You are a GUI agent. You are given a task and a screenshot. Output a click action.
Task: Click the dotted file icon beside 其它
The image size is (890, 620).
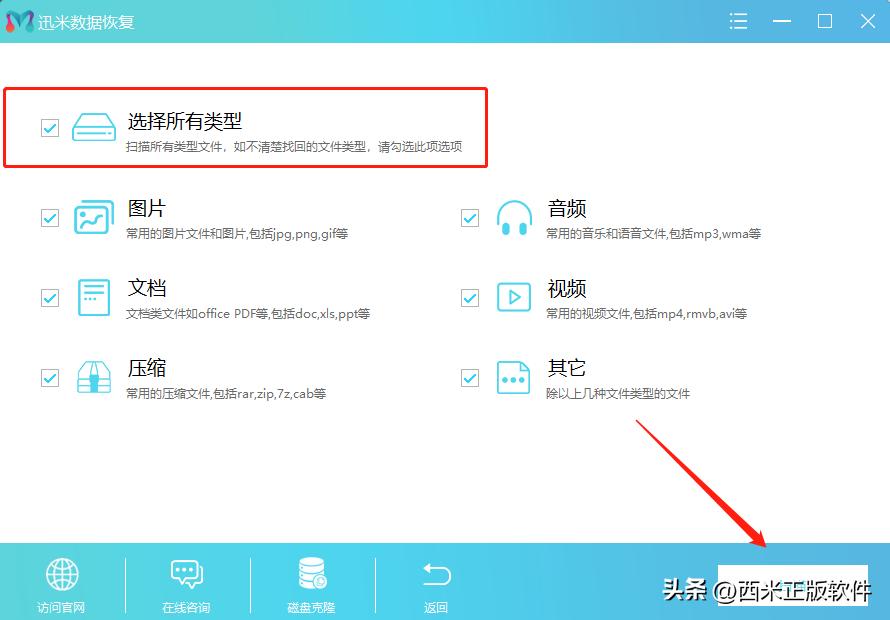[x=513, y=378]
